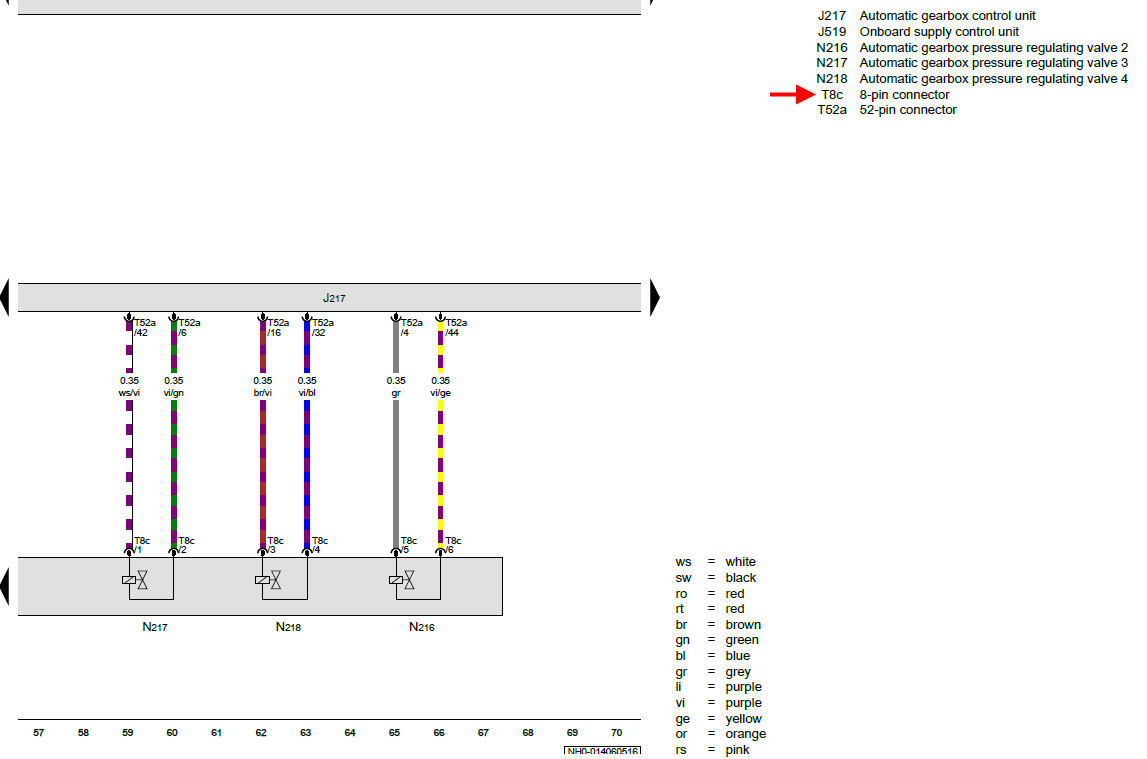Screen dimensions: 1147x759
Task: Click track number 59 on bottom scale
Action: 128,733
